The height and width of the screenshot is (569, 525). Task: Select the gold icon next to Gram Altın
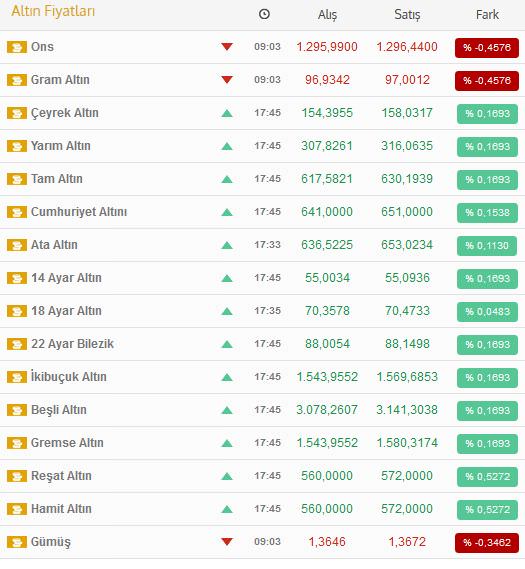[17, 80]
